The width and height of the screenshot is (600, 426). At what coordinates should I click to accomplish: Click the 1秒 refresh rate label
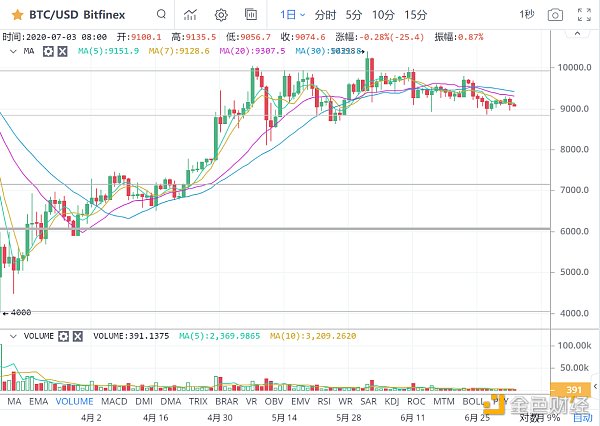click(x=527, y=15)
